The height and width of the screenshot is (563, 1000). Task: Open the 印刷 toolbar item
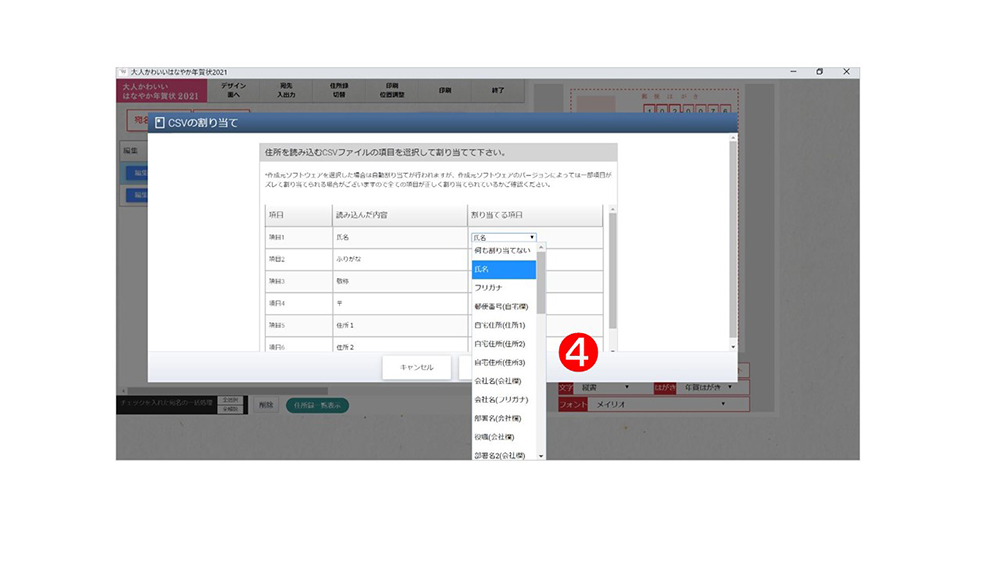coord(444,90)
